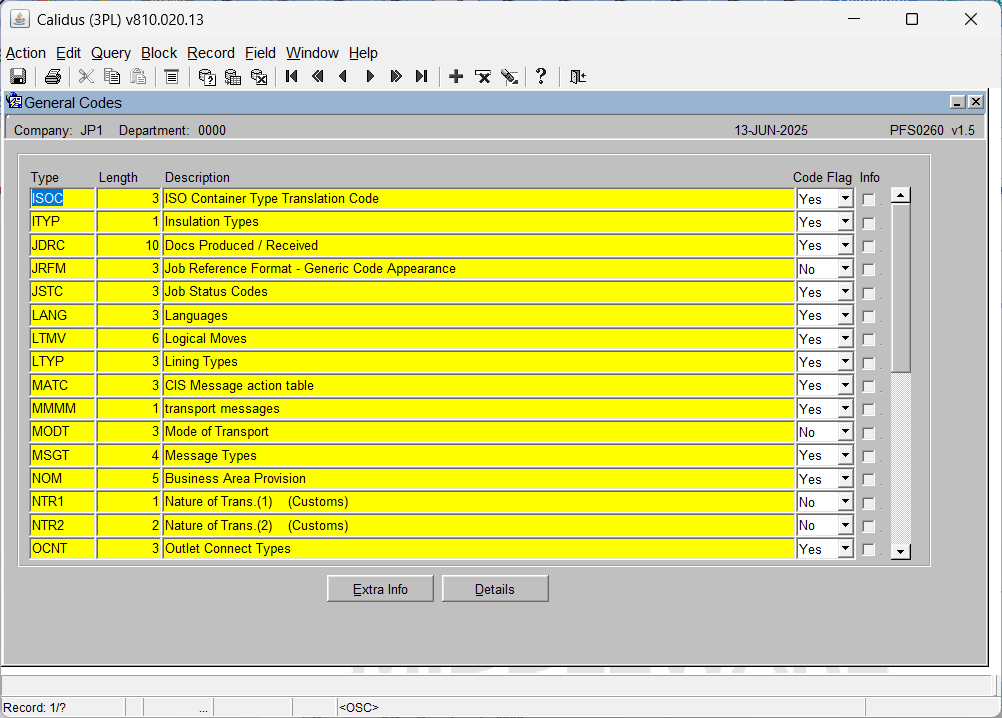
Task: Go to the previous block arrows
Action: (318, 77)
